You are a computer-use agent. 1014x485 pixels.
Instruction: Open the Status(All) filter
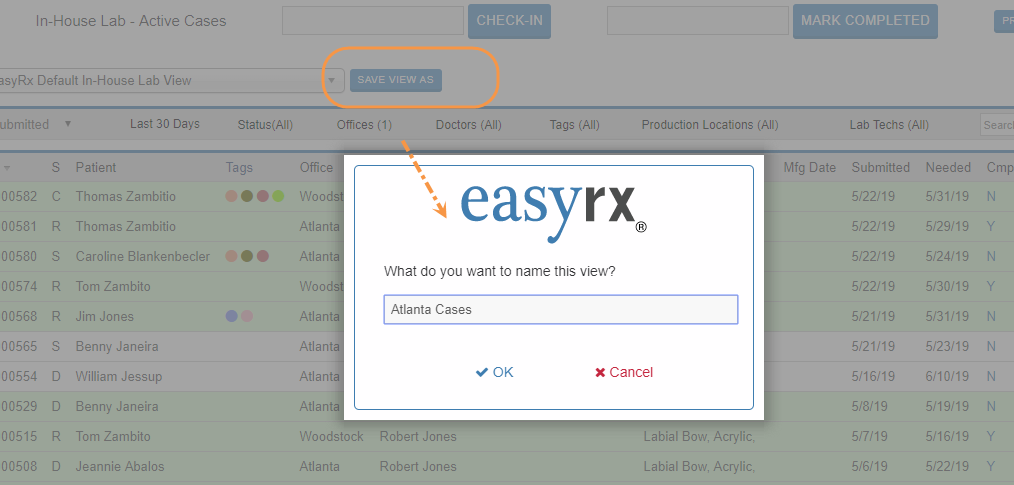pyautogui.click(x=265, y=125)
